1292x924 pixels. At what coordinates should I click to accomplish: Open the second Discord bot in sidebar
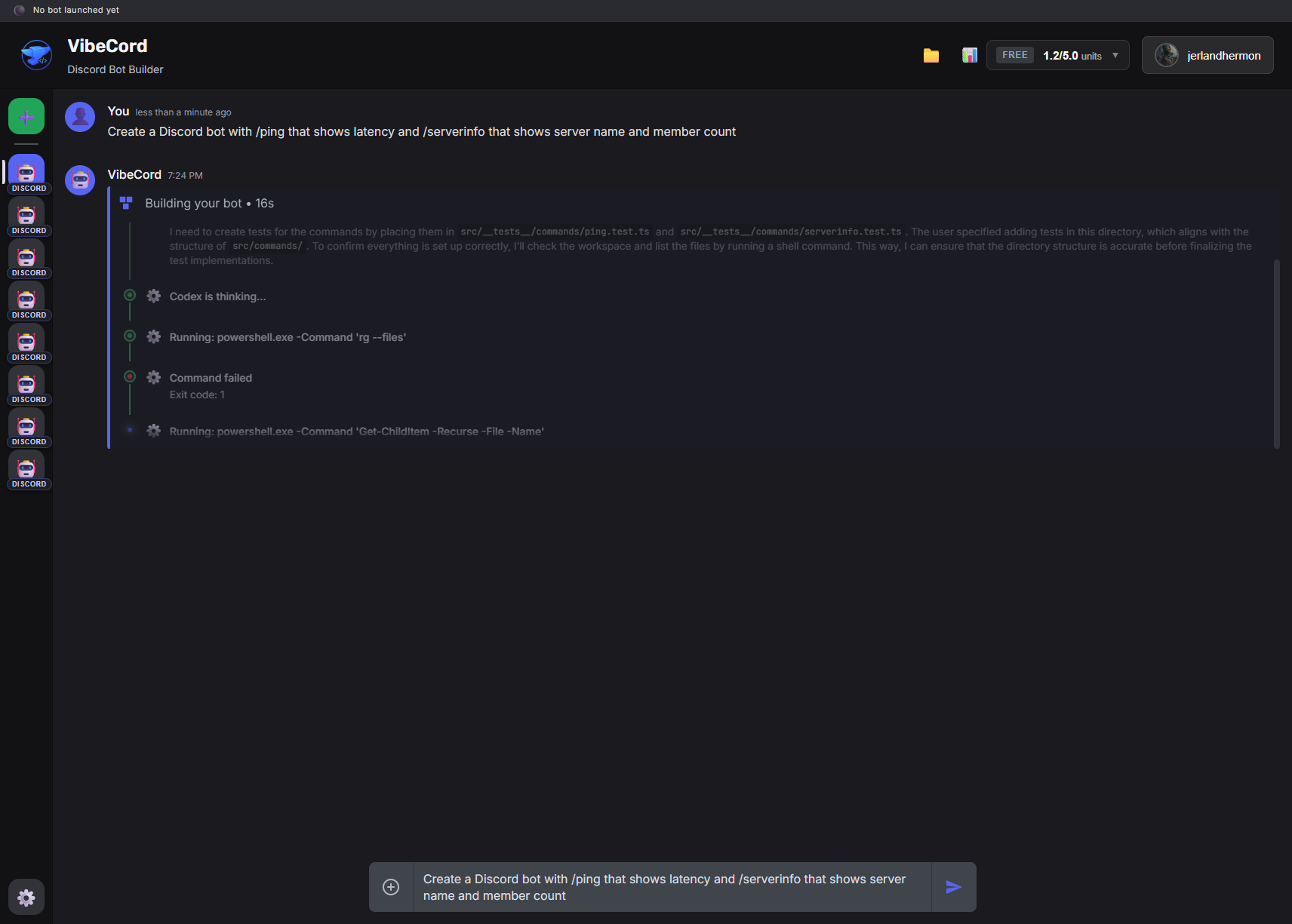(x=27, y=216)
